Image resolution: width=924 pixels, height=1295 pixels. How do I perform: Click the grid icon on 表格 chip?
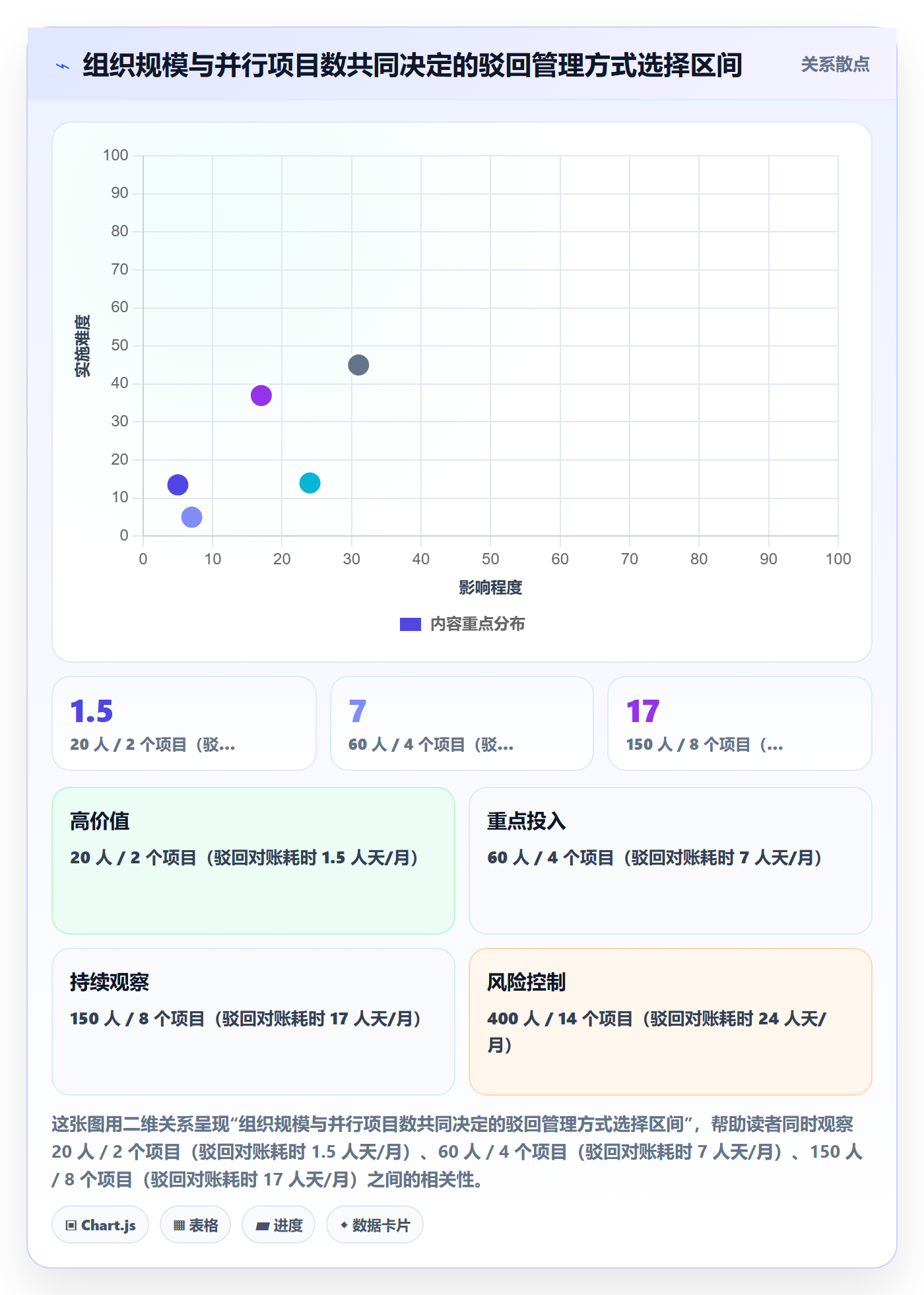179,1226
